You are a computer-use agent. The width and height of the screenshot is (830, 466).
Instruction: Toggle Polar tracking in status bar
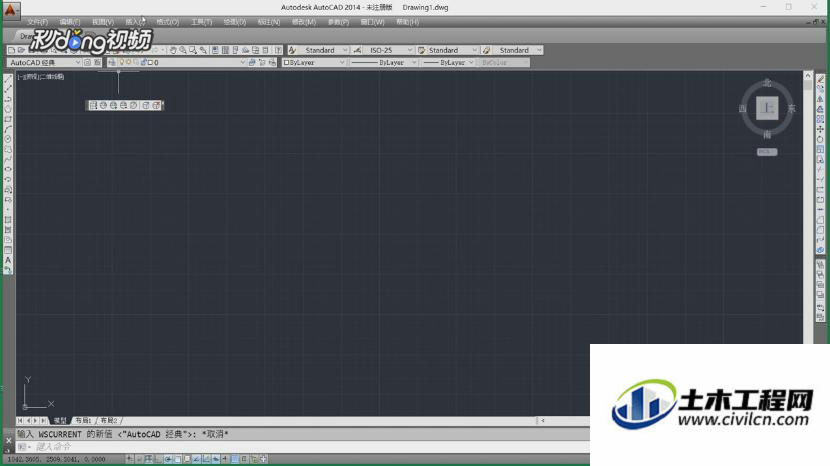[x=168, y=459]
